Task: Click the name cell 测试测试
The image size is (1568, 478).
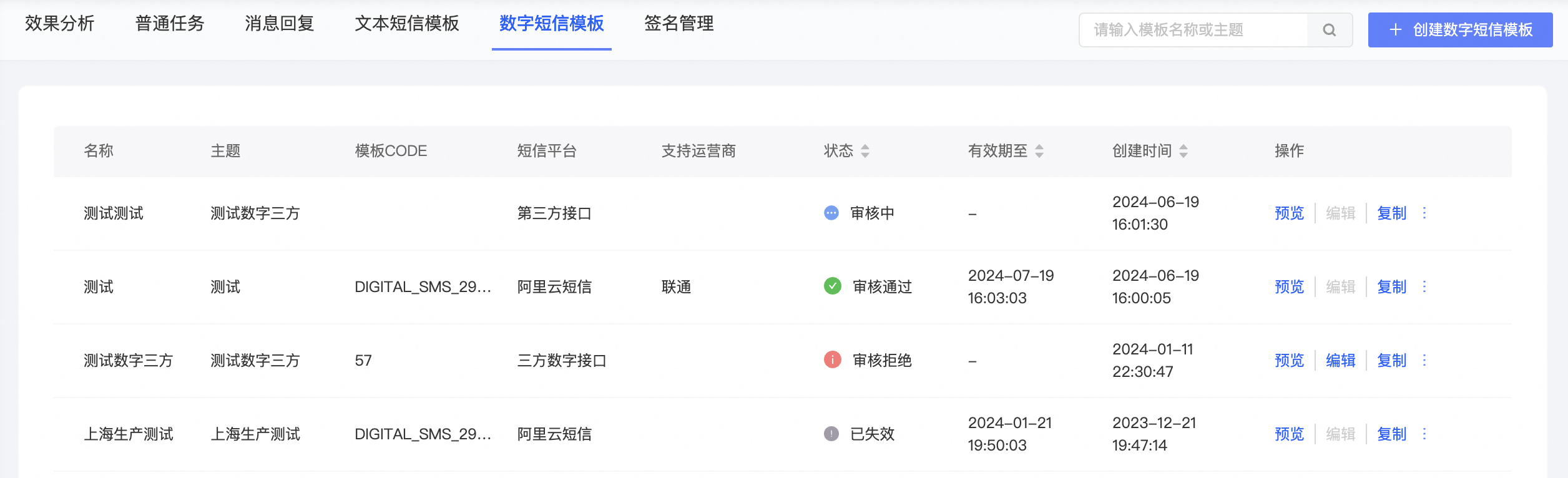Action: (114, 213)
